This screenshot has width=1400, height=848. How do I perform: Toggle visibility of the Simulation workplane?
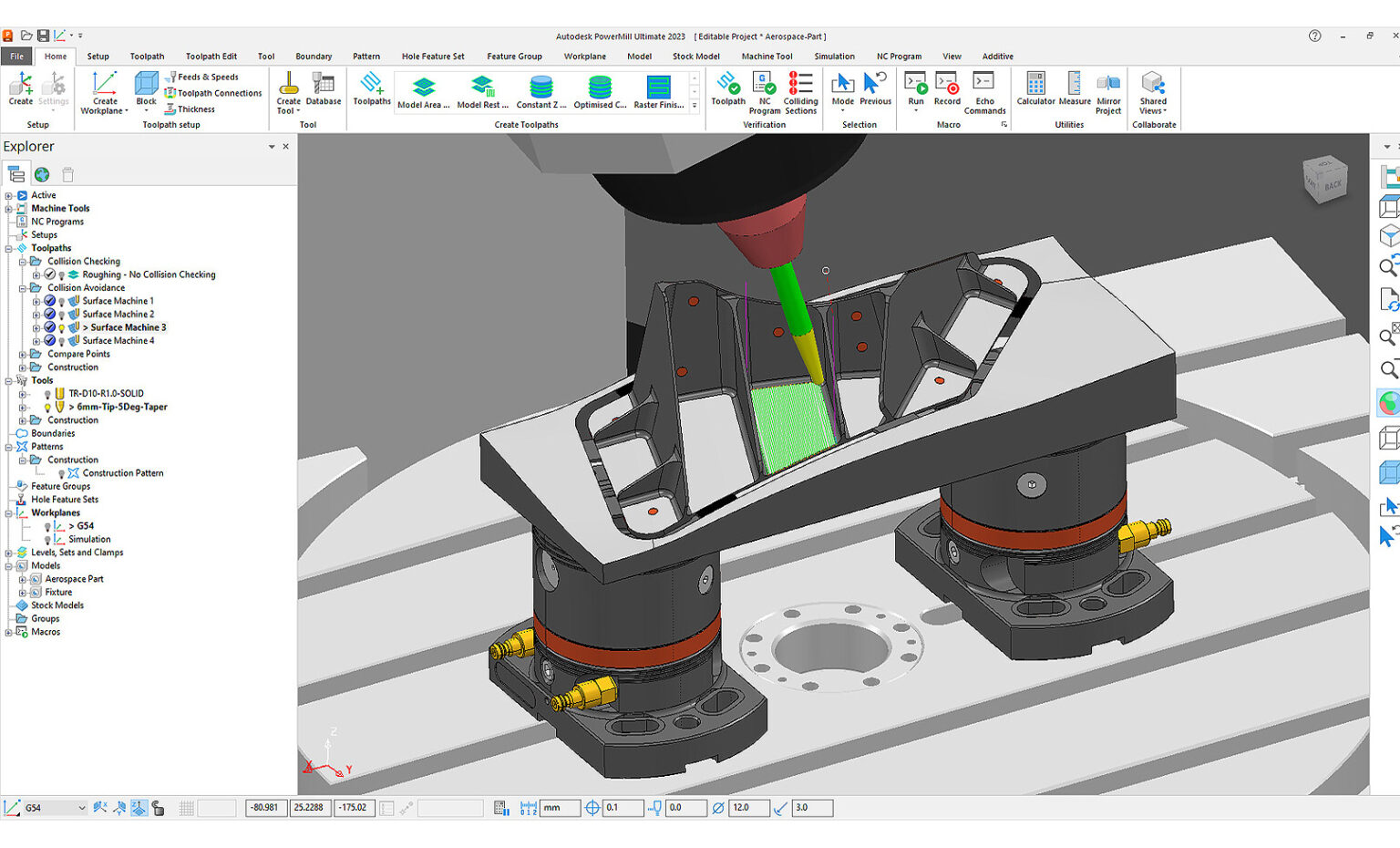(x=47, y=539)
